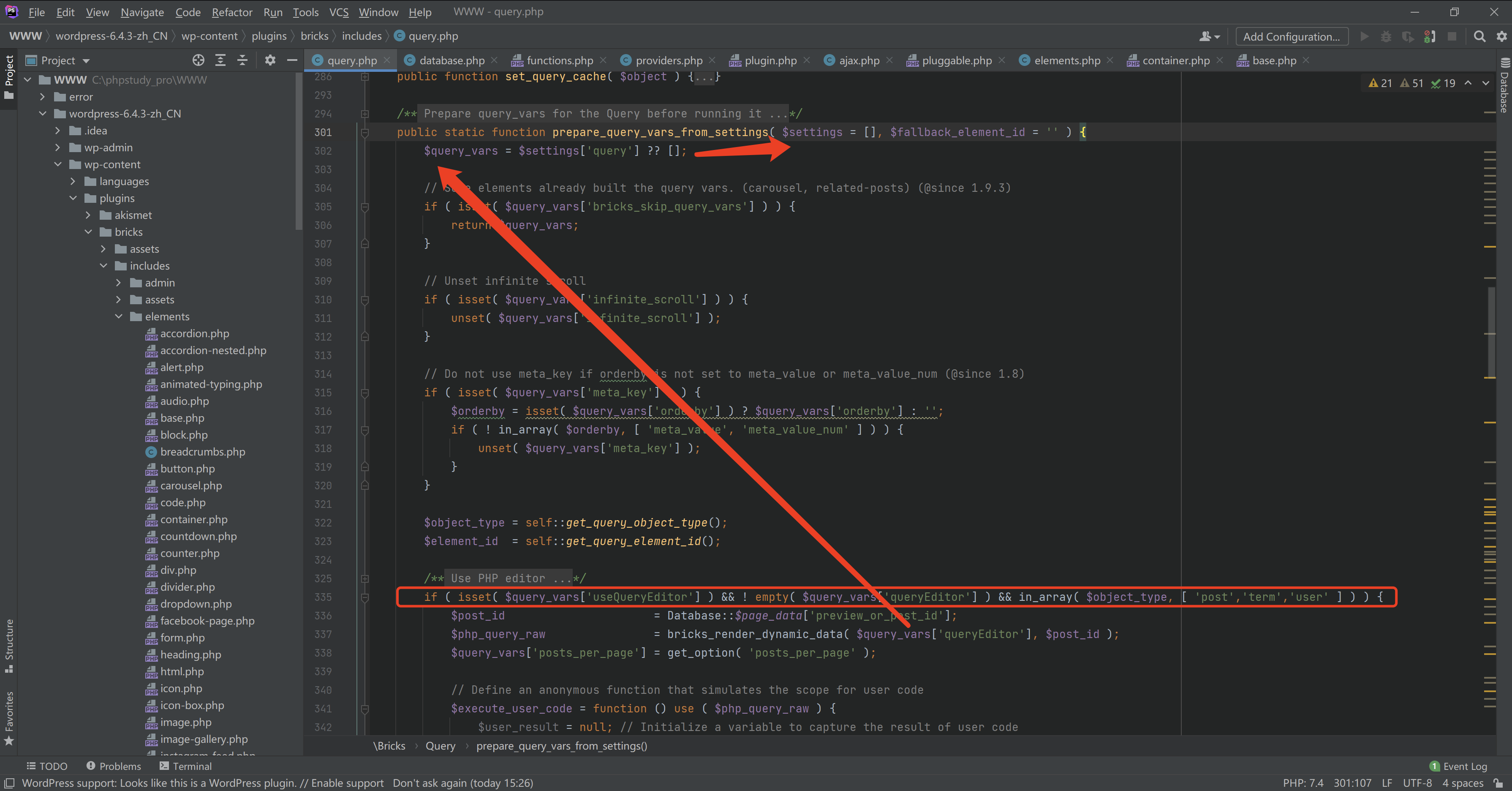Expand the admin folder

click(x=119, y=282)
